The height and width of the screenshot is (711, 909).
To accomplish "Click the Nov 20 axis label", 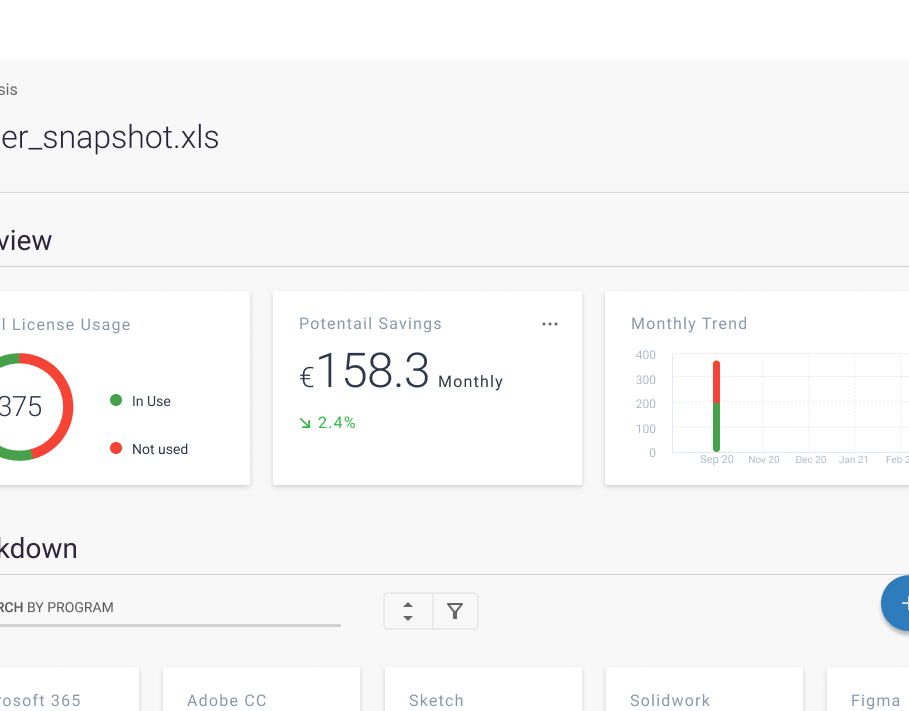I will point(763,459).
